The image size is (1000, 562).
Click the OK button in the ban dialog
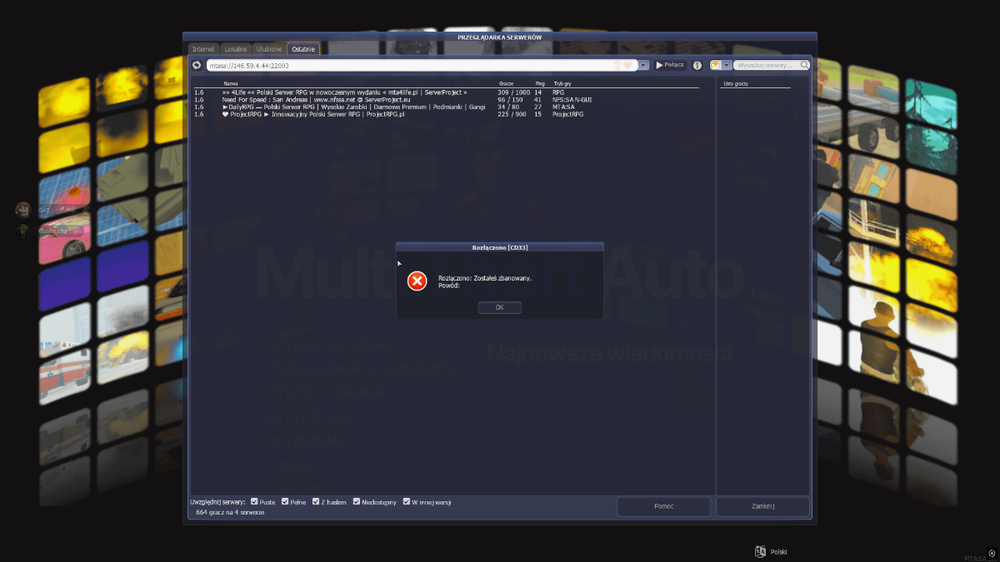click(499, 307)
